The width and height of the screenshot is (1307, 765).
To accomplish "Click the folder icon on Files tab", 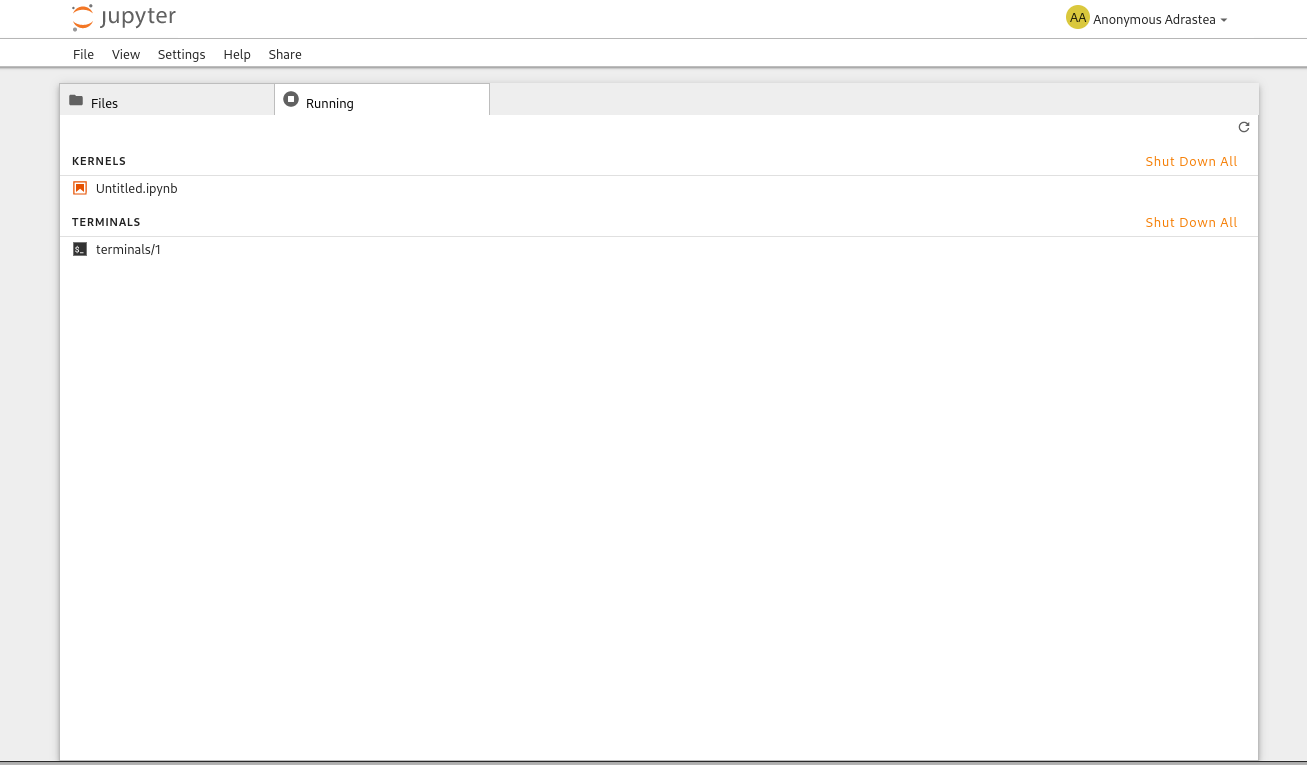I will coord(76,100).
